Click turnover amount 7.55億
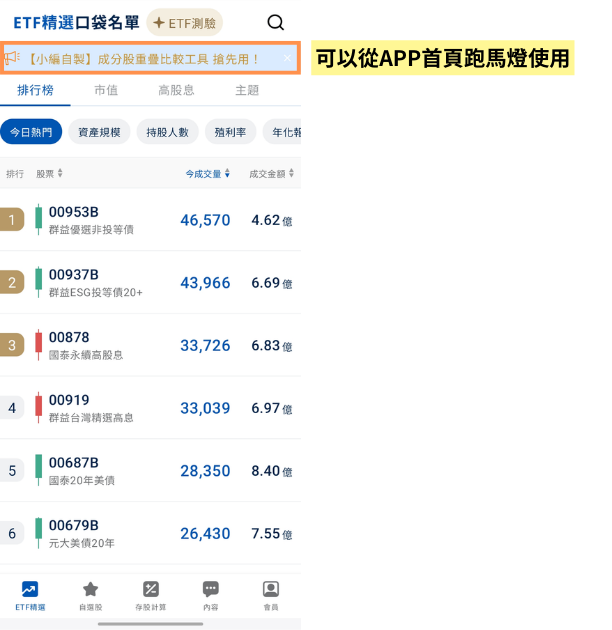 [x=272, y=534]
